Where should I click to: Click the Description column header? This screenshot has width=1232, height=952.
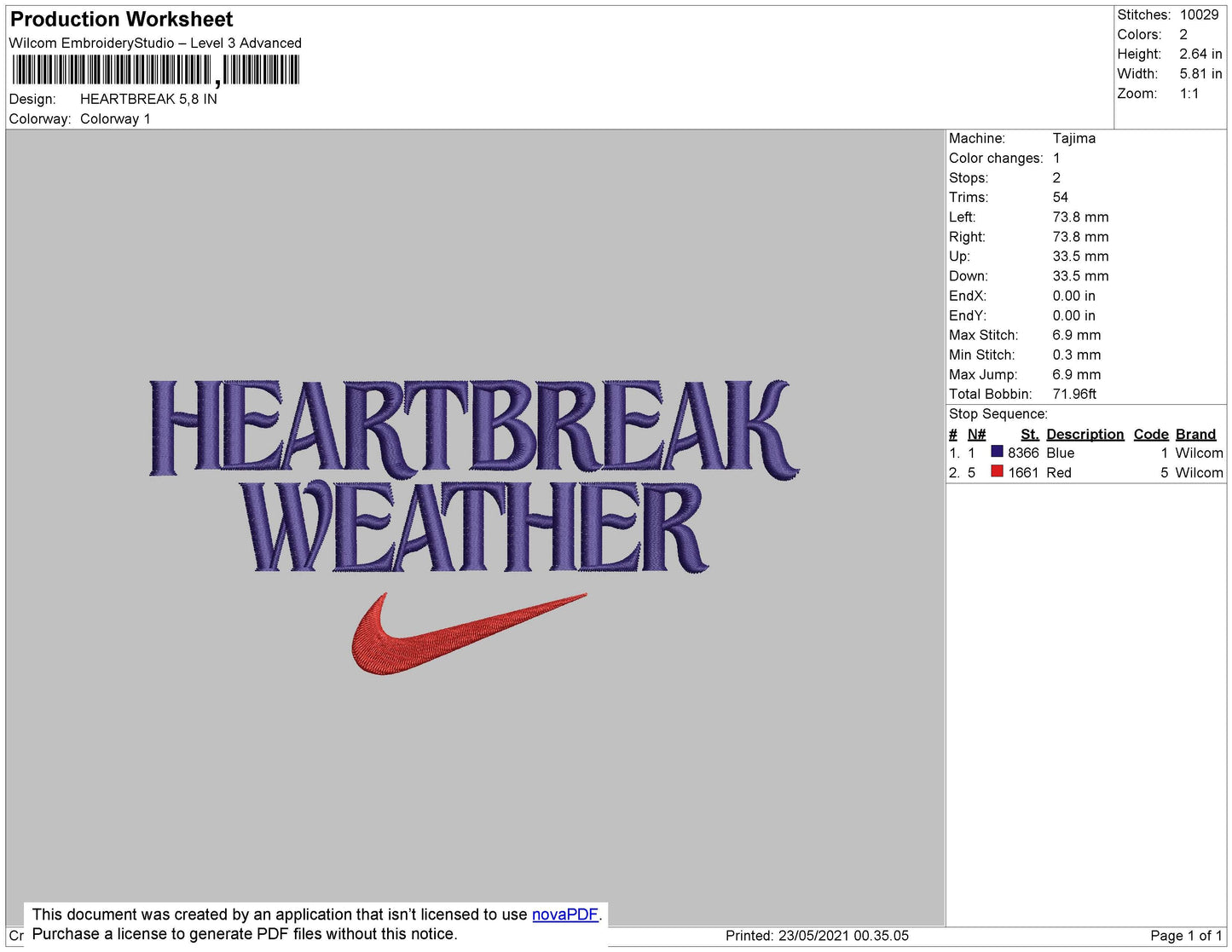point(1085,434)
